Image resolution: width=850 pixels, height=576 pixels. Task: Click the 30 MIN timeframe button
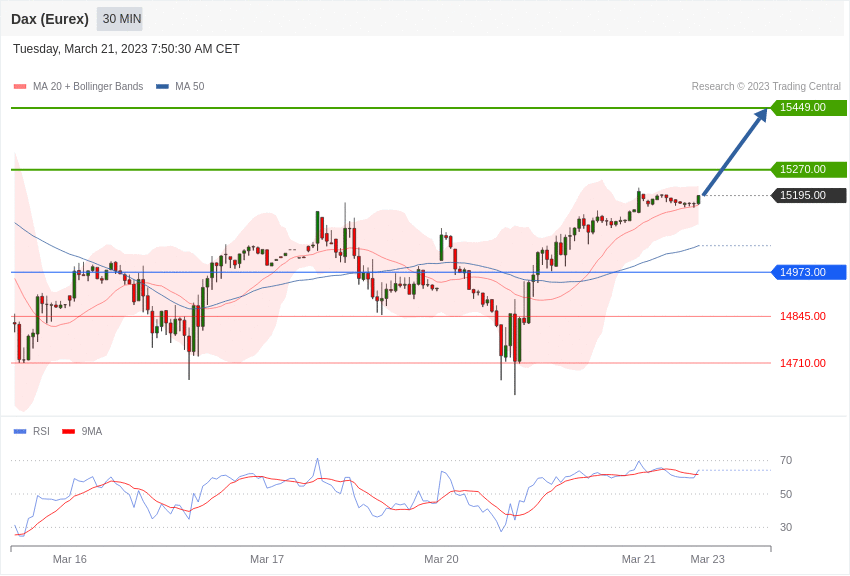coord(120,19)
